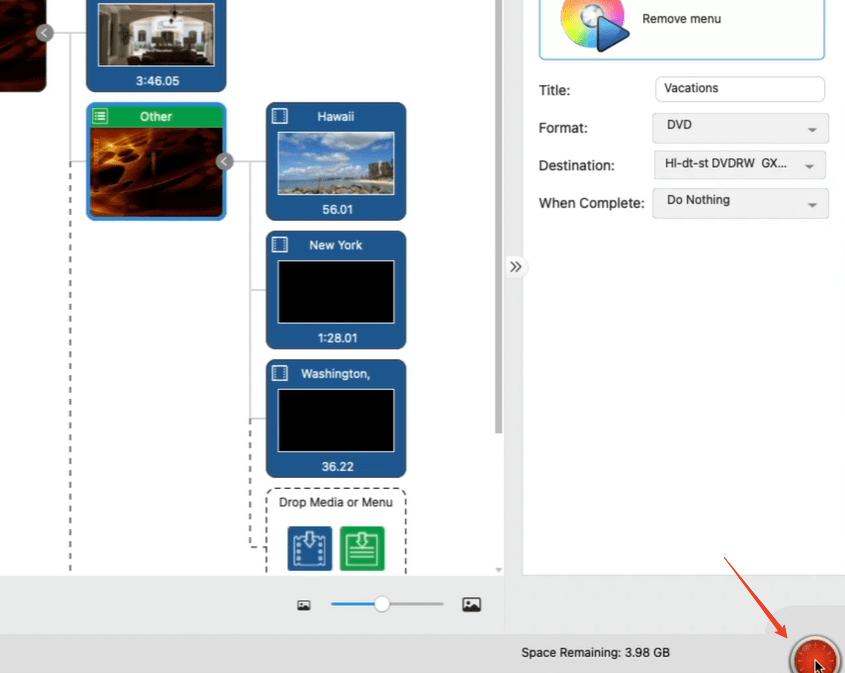Click the large thumbnail size icon

472,605
